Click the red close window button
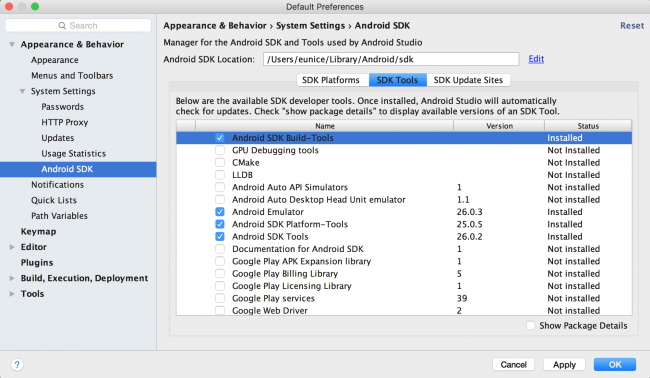The width and height of the screenshot is (650, 378). coord(9,7)
